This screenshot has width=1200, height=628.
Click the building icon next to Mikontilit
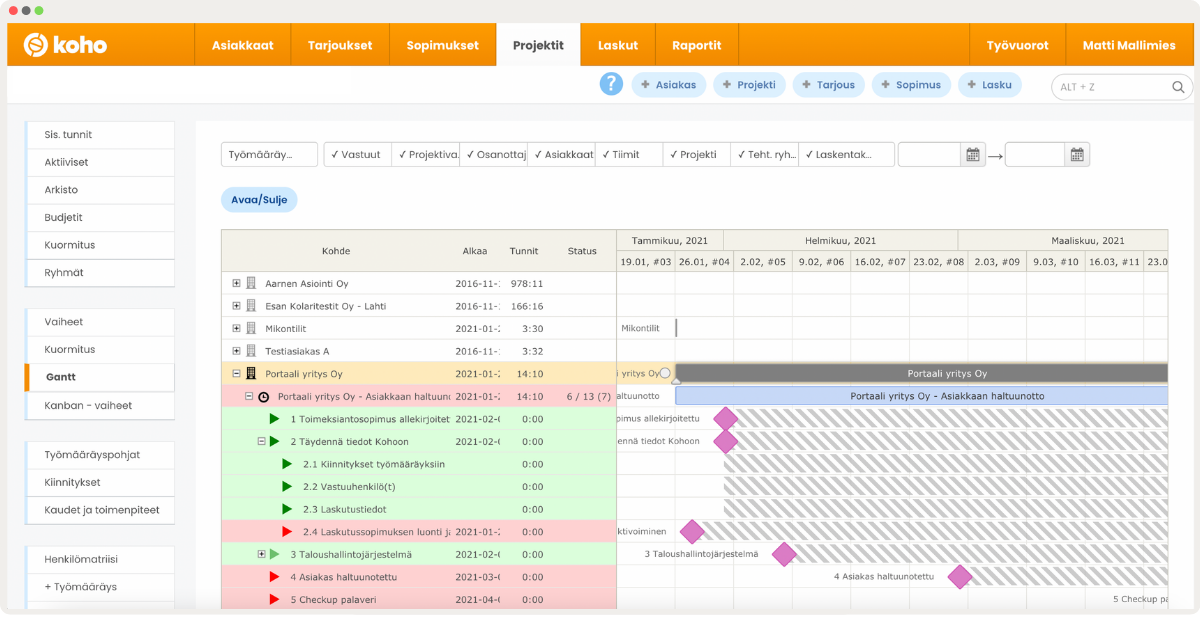(251, 329)
